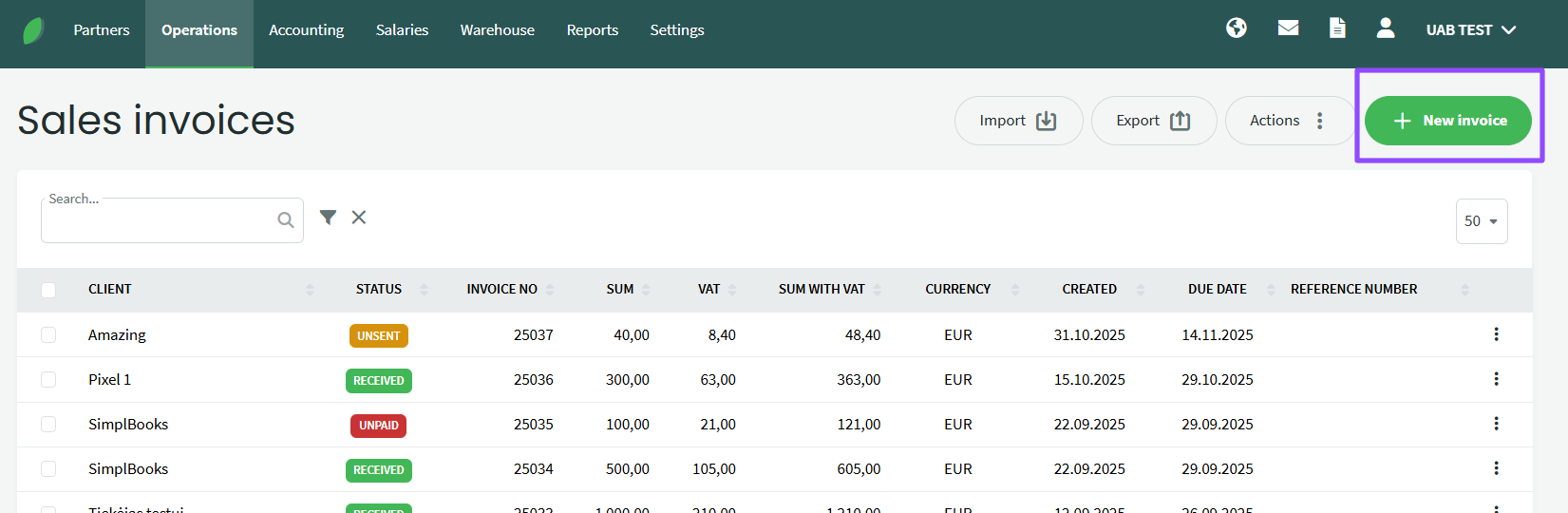1568x513 pixels.
Task: Open the Accounting menu
Action: (306, 30)
